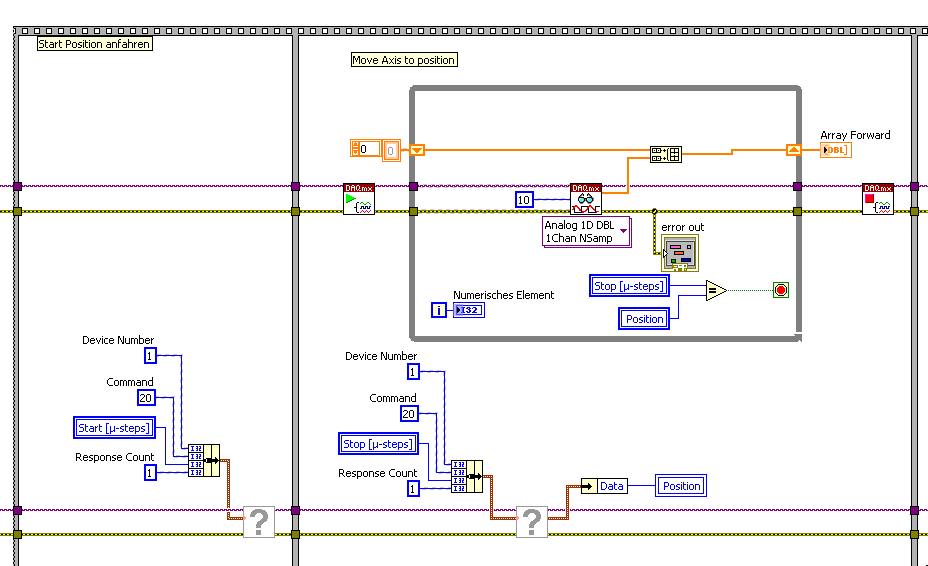Click the 'Move Axis to position' comment label
928x566 pixels.
click(404, 60)
